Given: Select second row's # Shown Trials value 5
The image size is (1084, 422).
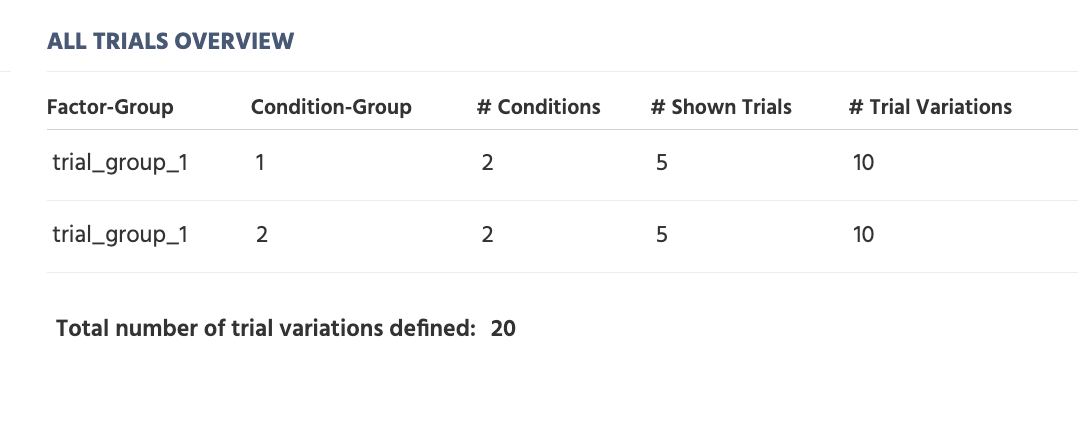Looking at the screenshot, I should coord(661,235).
